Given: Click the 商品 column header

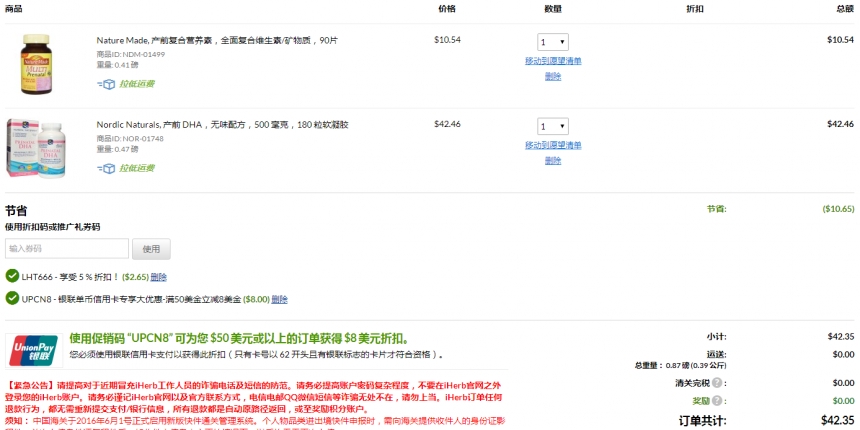Looking at the screenshot, I should [14, 9].
